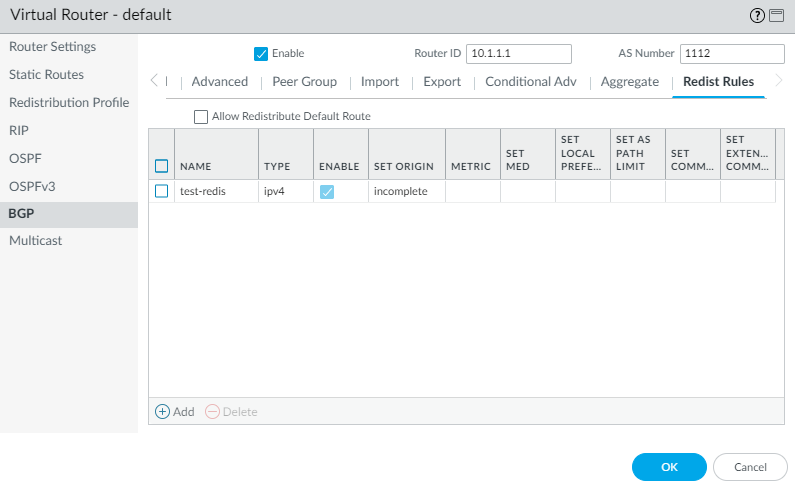This screenshot has width=795, height=495.
Task: Sort by the NAME column header
Action: click(x=216, y=154)
